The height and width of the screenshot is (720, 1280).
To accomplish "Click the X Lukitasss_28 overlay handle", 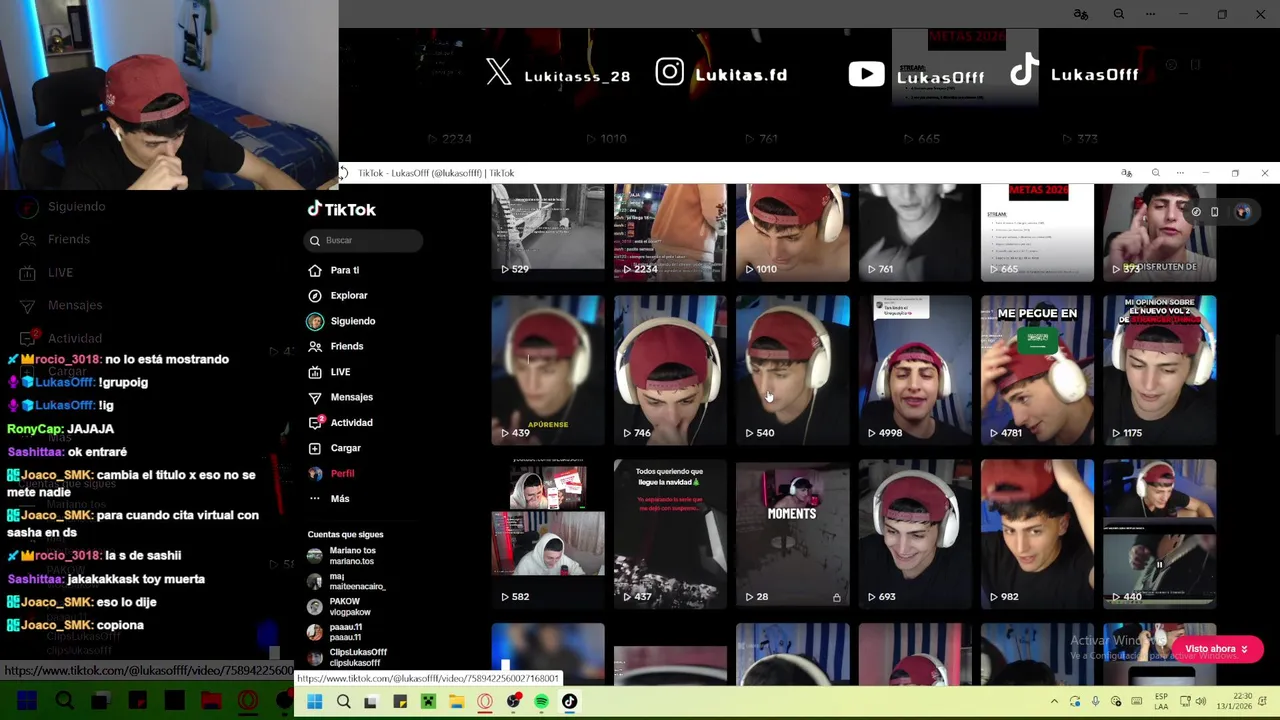I will coord(559,74).
